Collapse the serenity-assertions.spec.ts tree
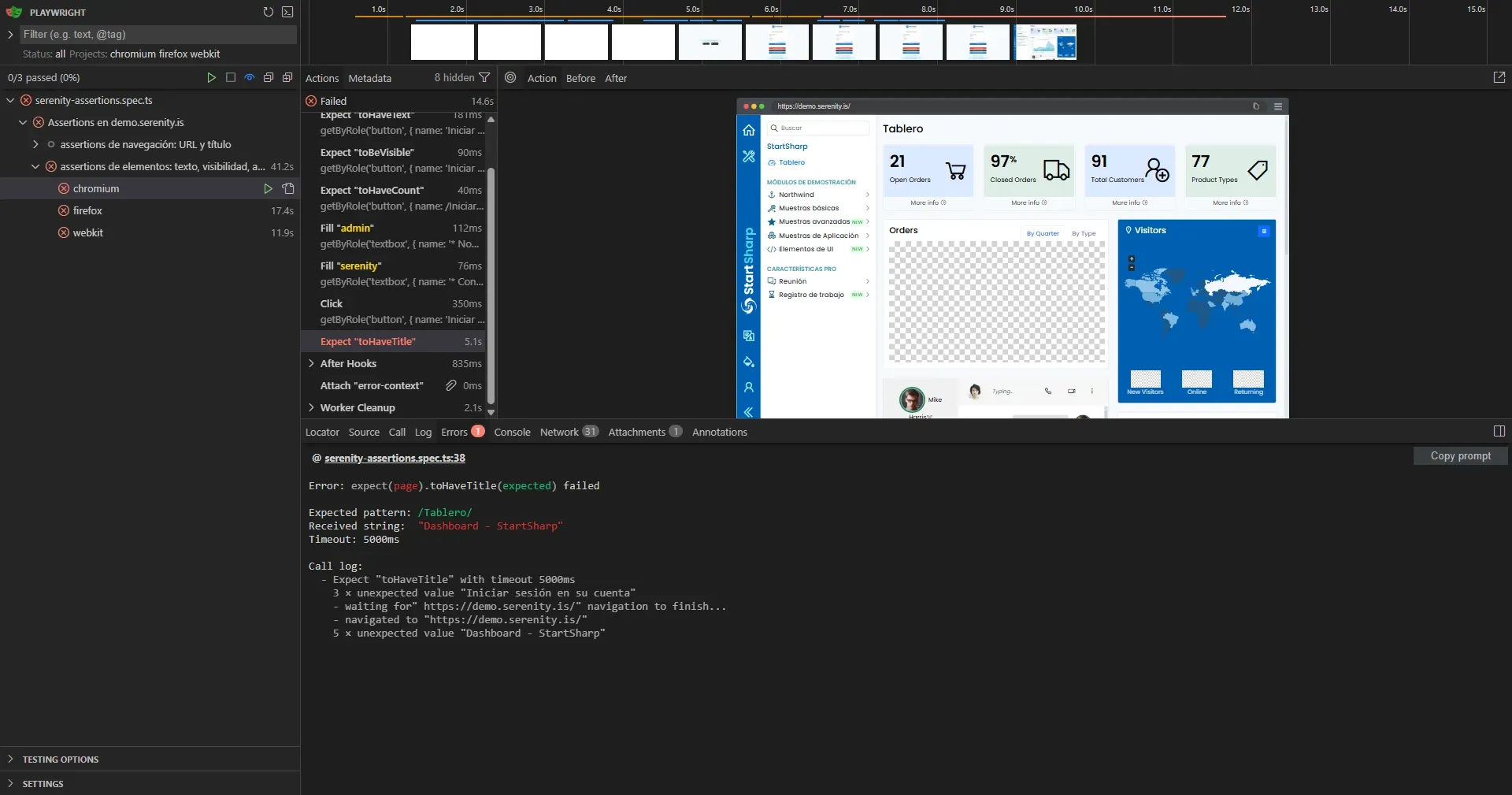The height and width of the screenshot is (795, 1512). point(9,100)
